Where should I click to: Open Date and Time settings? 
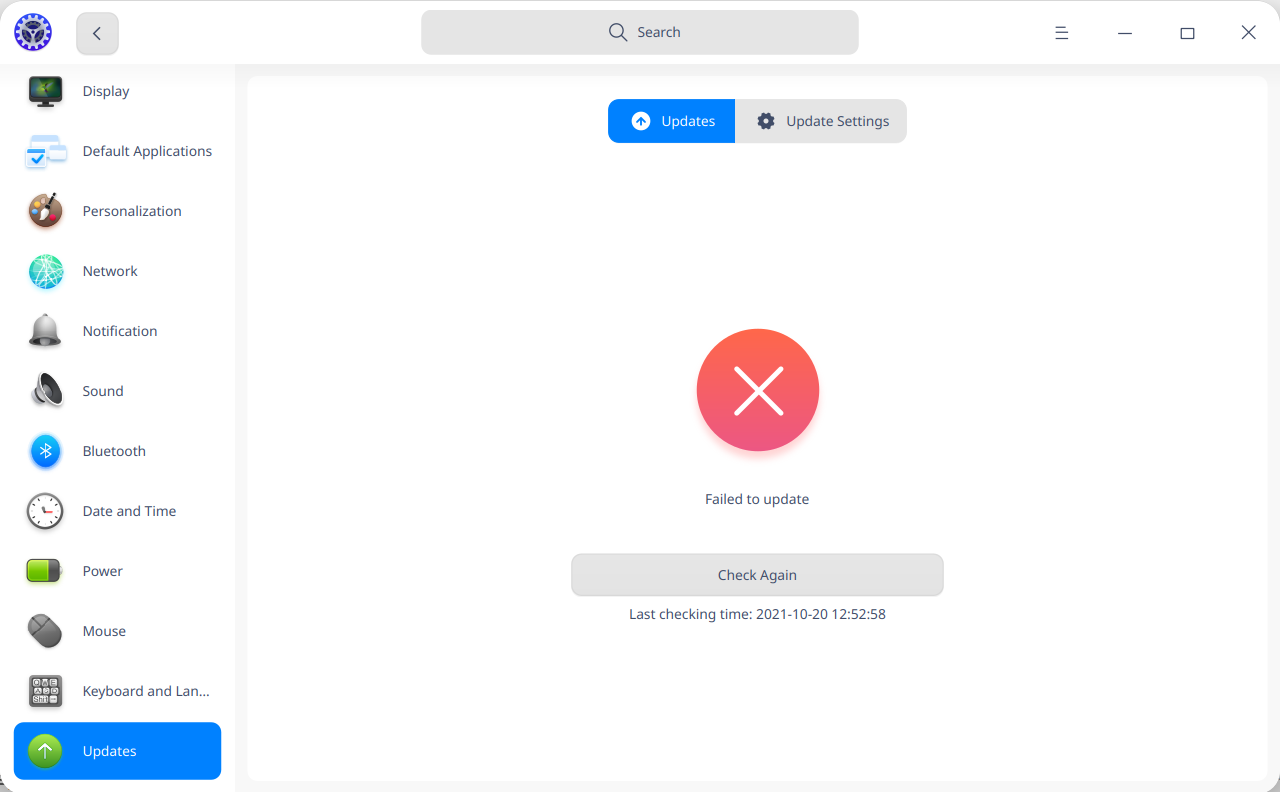(x=117, y=511)
